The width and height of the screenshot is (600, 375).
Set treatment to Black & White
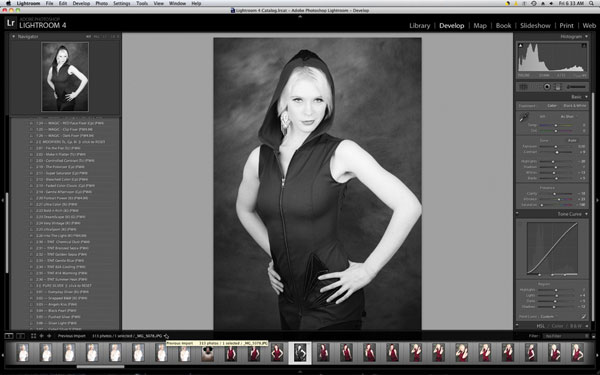[x=574, y=106]
